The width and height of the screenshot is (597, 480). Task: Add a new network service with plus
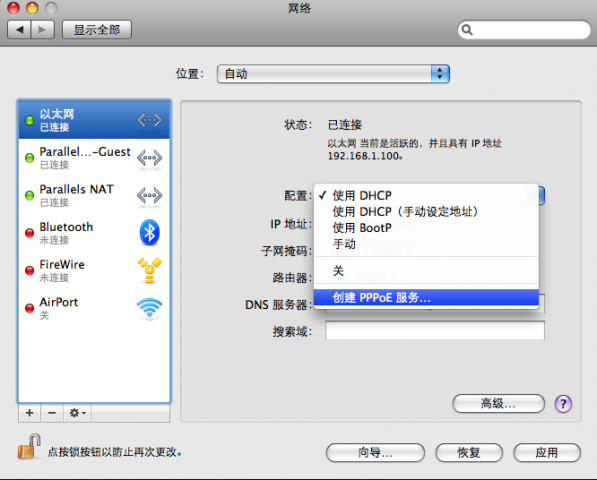tap(29, 413)
